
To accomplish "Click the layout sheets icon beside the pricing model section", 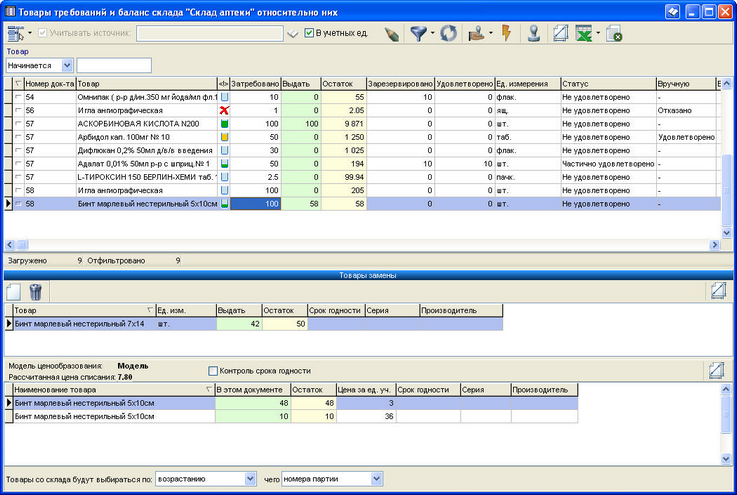I will coord(716,370).
